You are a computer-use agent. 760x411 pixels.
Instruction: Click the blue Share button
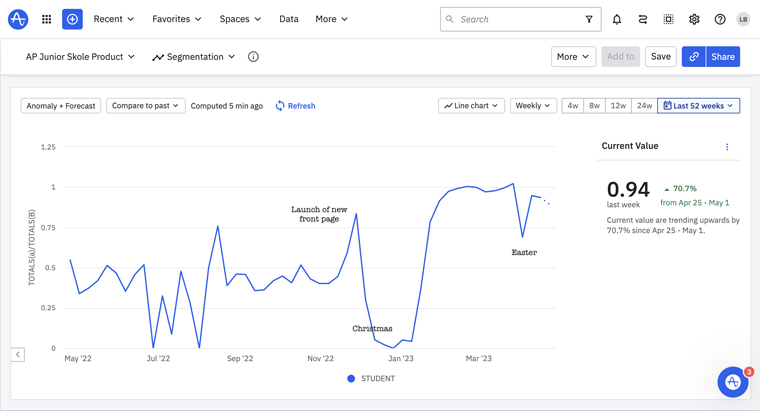(x=723, y=57)
